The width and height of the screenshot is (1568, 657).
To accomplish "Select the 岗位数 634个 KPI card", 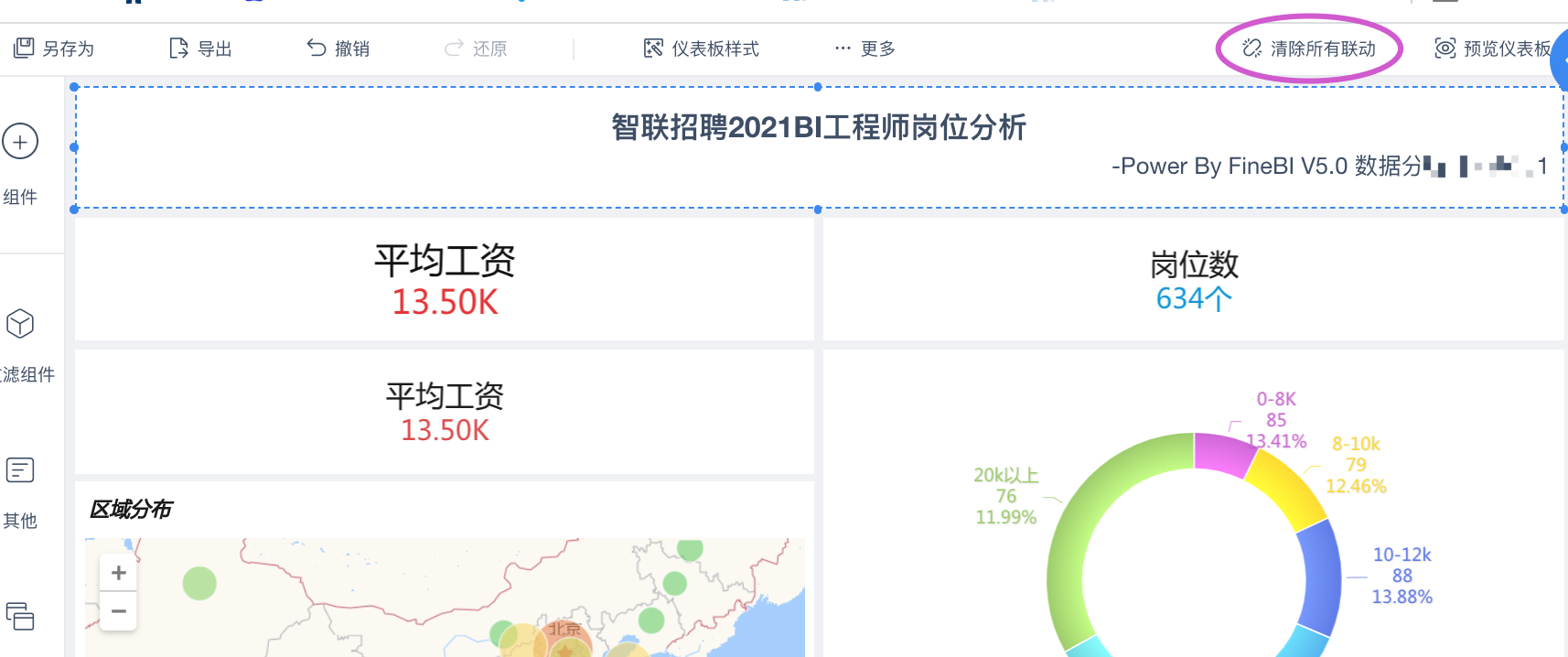I will [x=1193, y=279].
